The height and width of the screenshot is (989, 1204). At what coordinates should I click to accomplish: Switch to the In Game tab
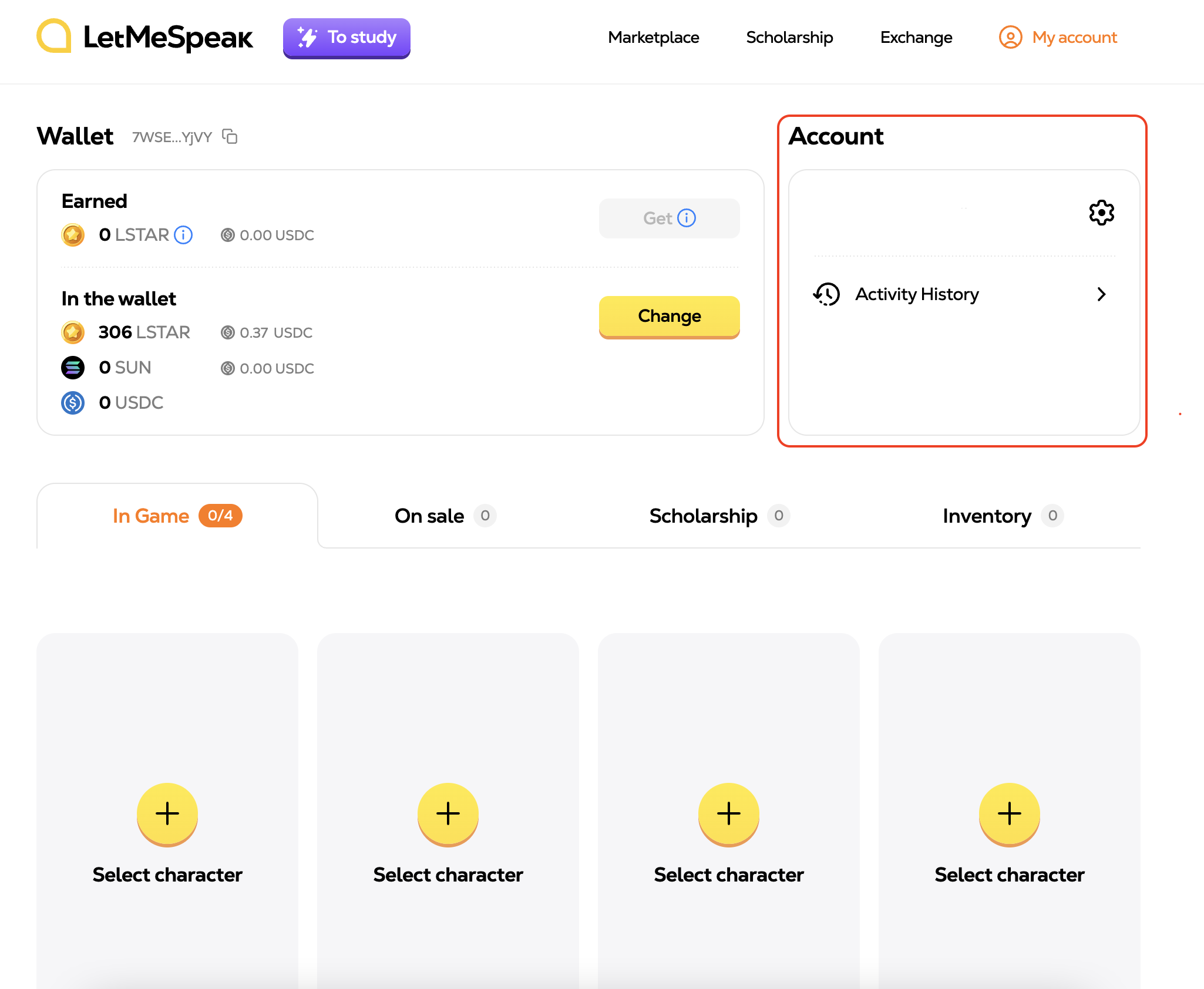(177, 516)
